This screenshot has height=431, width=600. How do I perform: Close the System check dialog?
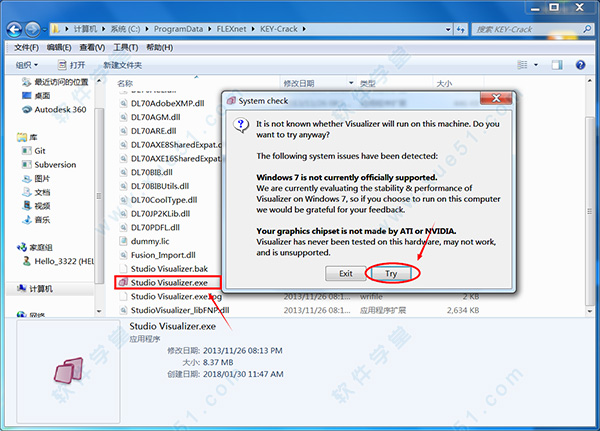(x=496, y=98)
